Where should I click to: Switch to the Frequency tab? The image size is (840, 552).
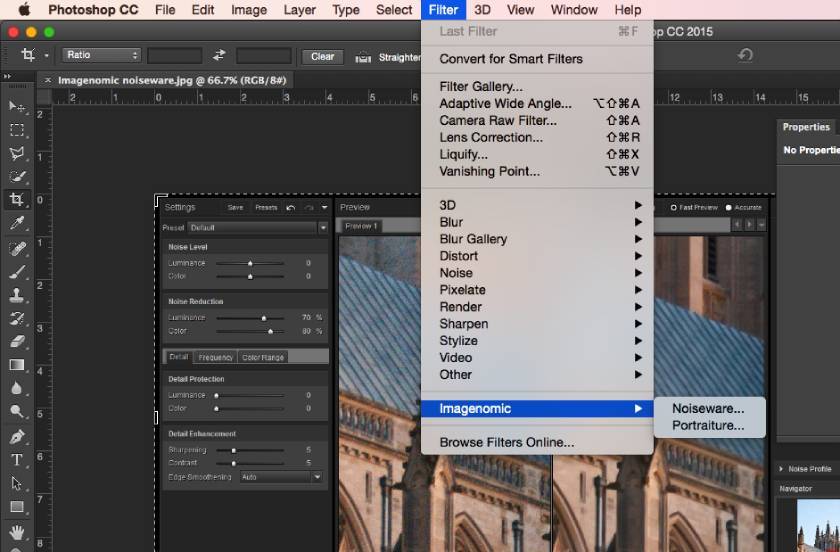pyautogui.click(x=215, y=357)
